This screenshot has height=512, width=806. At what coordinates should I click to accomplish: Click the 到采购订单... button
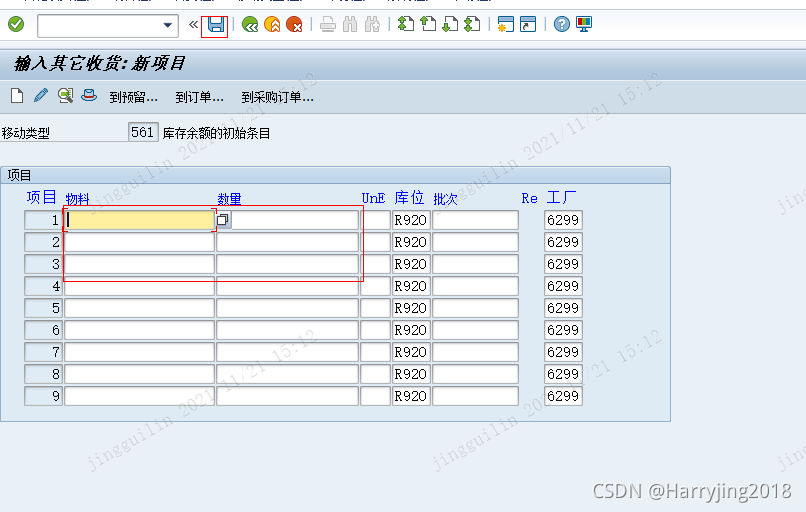[278, 97]
